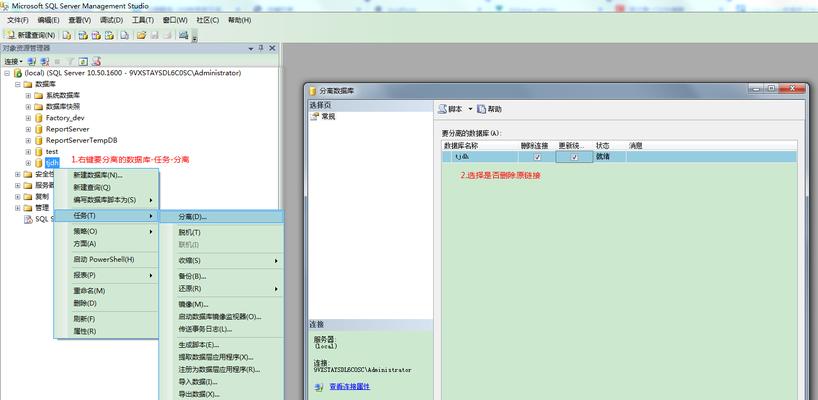Viewport: 818px width, 400px height.
Task: Select the 数据库快照 folder icon
Action: point(39,106)
